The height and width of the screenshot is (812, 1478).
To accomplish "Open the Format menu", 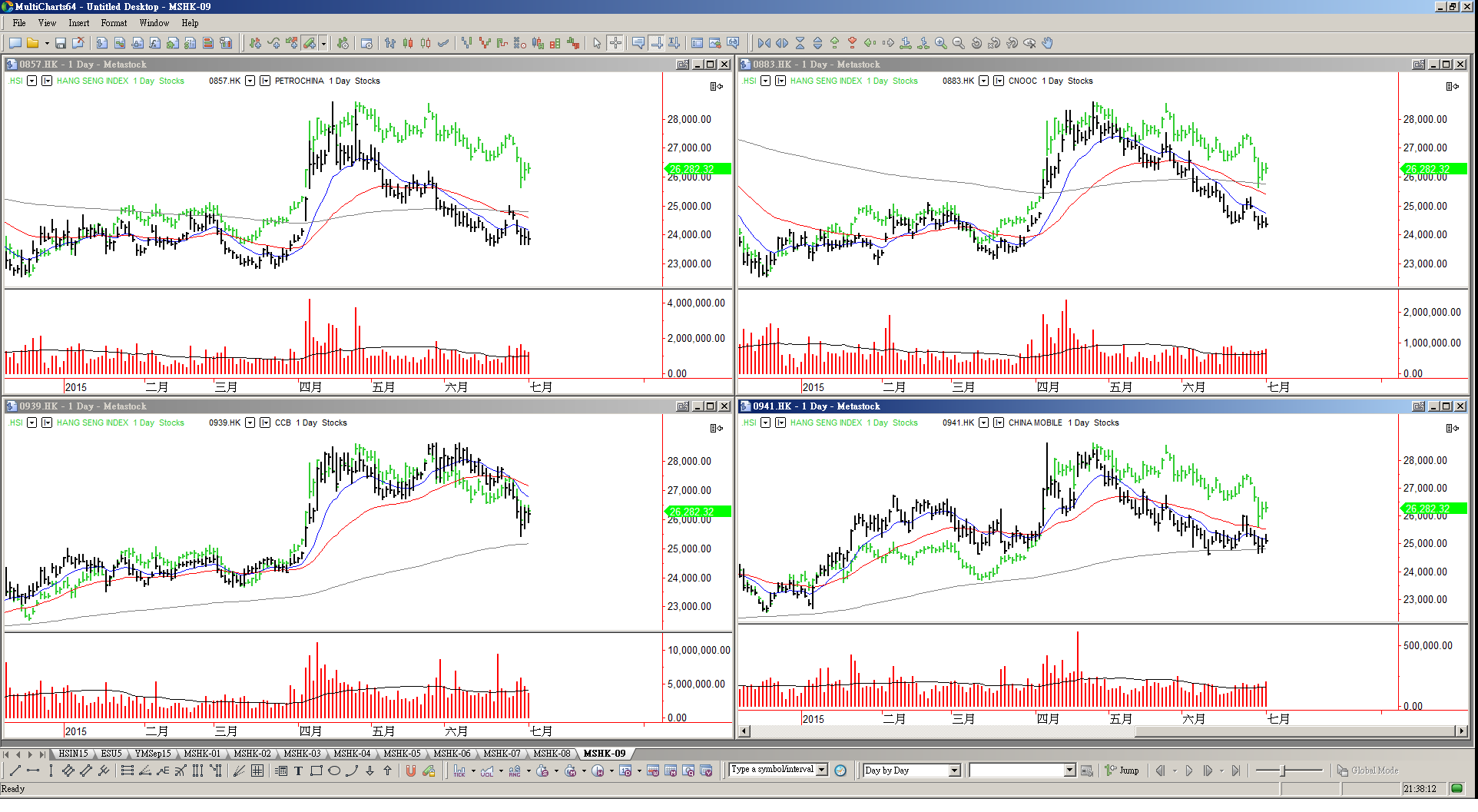I will coord(114,23).
